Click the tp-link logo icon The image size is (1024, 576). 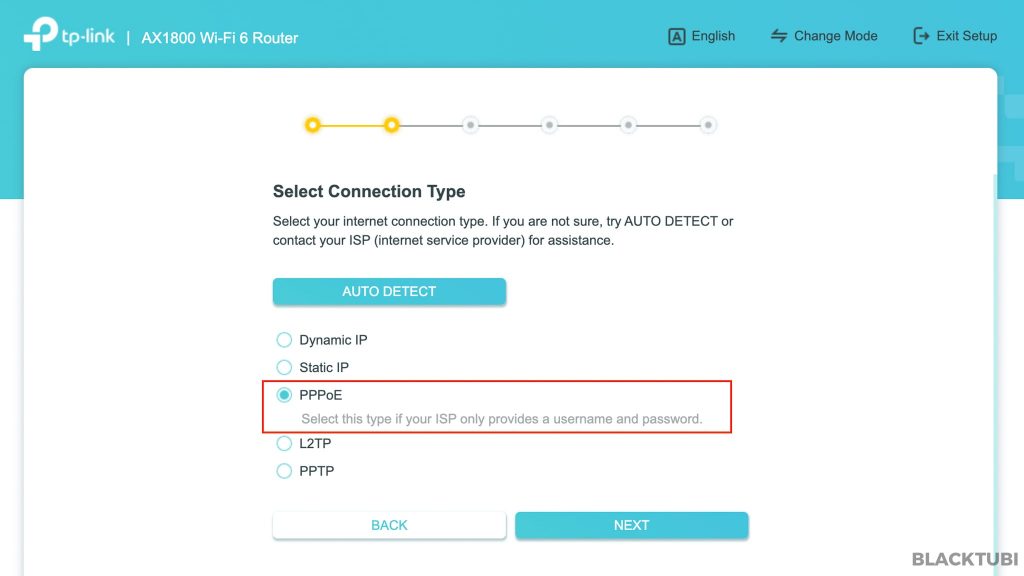[x=40, y=34]
